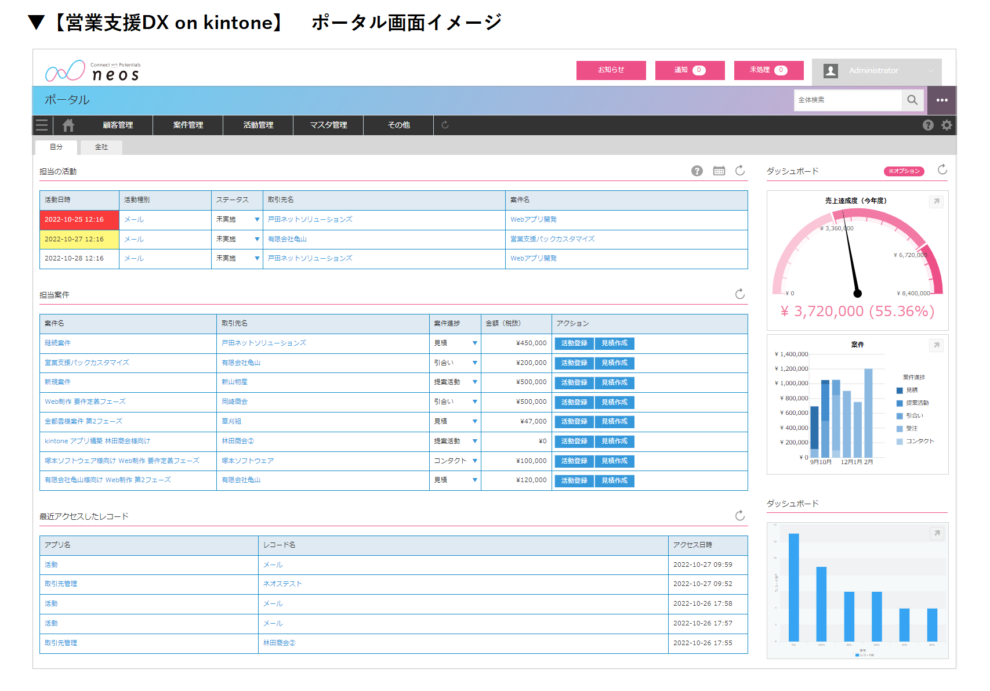Click the magnifier search icon in the header

click(x=912, y=100)
